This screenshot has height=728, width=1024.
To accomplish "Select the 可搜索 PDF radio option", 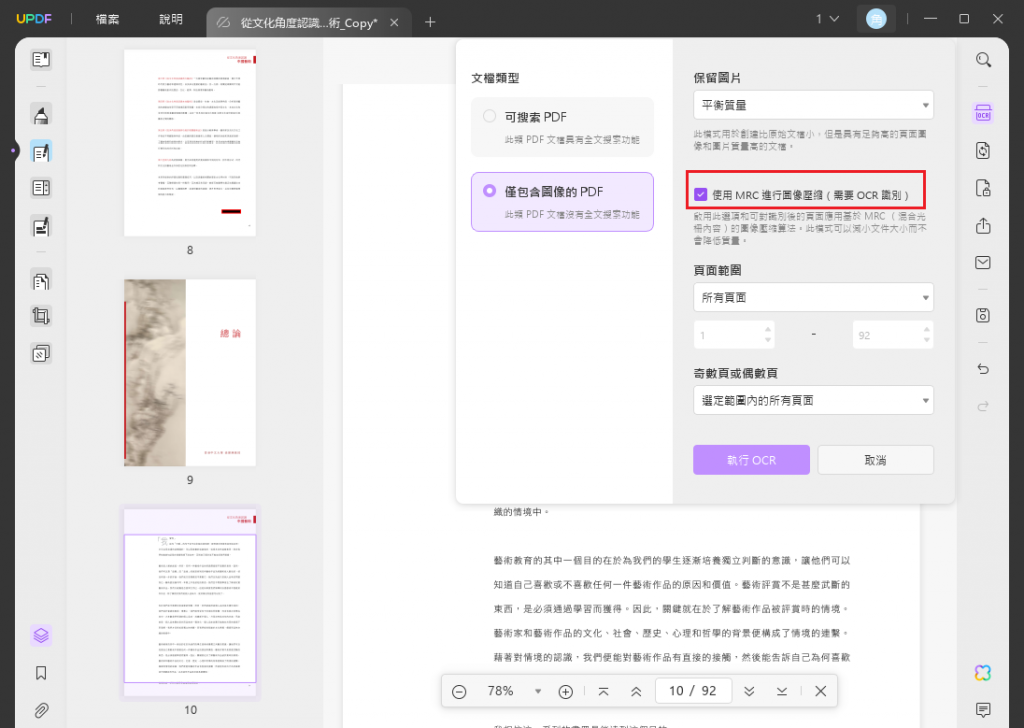I will 489,116.
